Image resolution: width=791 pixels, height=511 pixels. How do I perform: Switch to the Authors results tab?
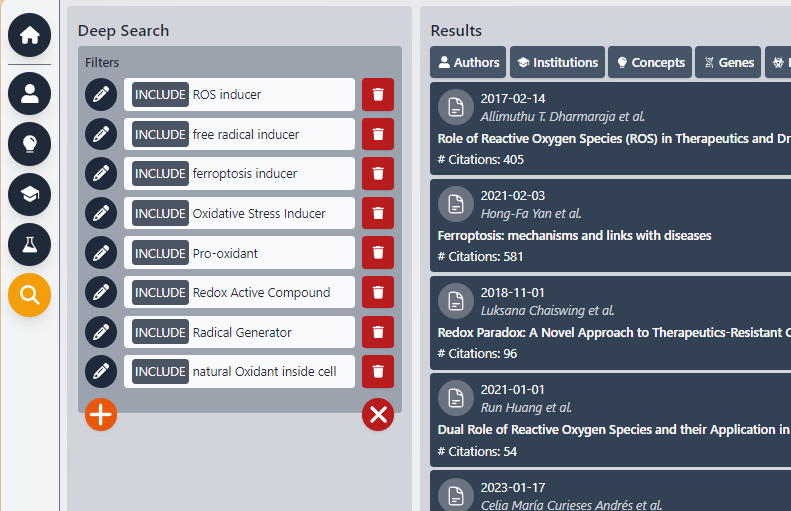[x=468, y=62]
